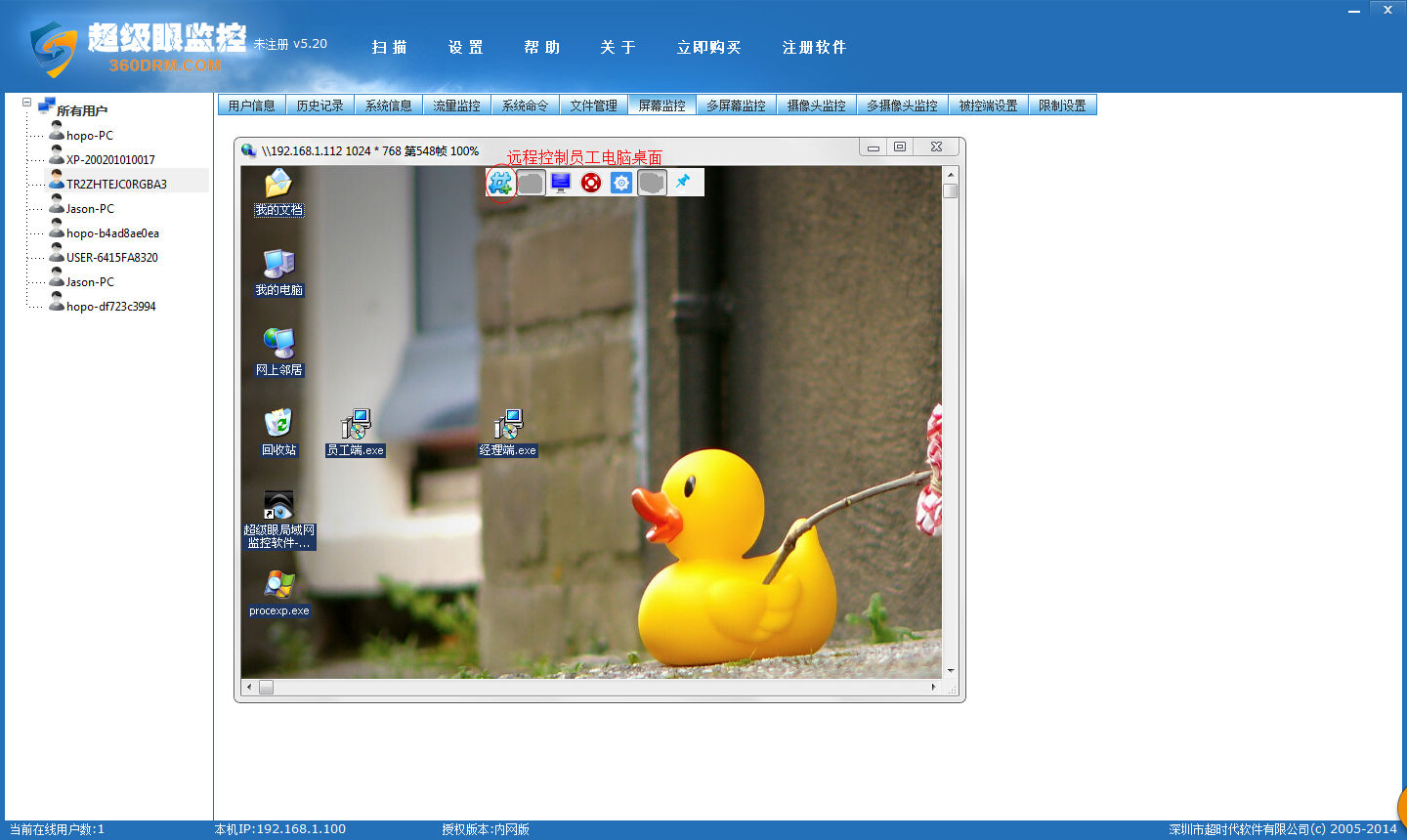Click the blue gear settings icon in toolbar
This screenshot has width=1407, height=840.
click(621, 182)
